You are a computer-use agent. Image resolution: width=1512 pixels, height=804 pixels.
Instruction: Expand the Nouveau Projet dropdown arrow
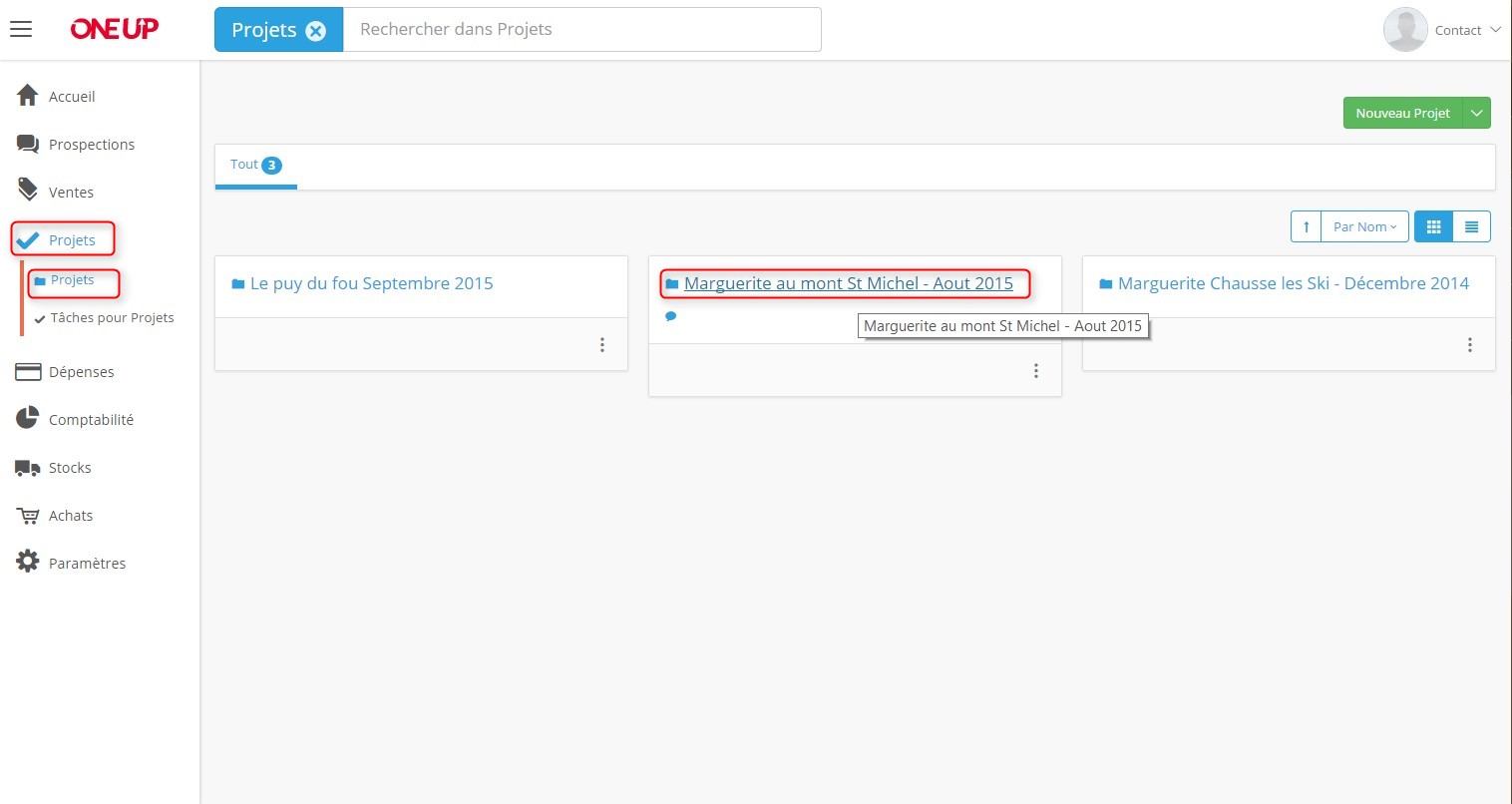[1476, 113]
